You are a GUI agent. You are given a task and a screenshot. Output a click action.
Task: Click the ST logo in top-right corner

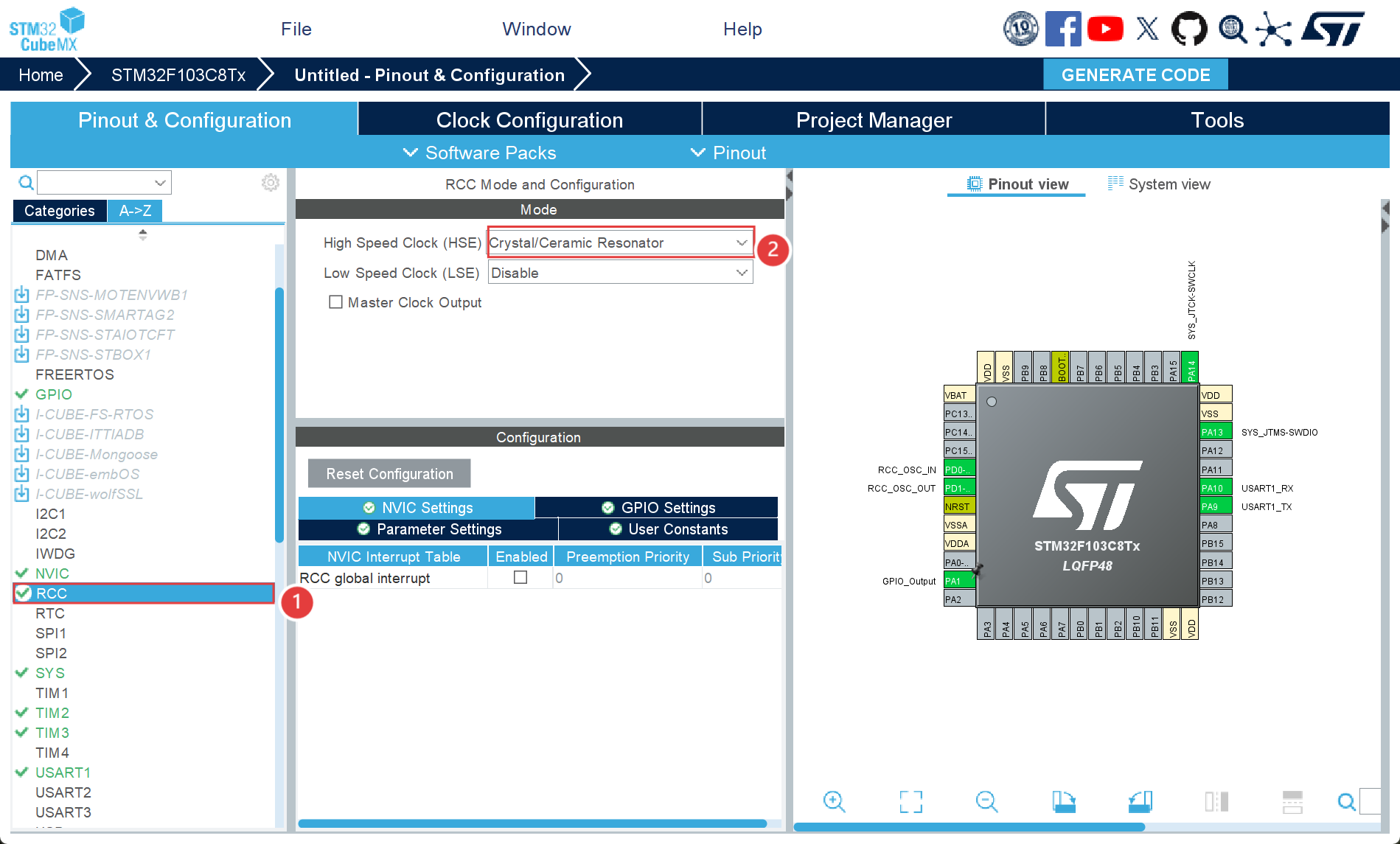pyautogui.click(x=1333, y=29)
